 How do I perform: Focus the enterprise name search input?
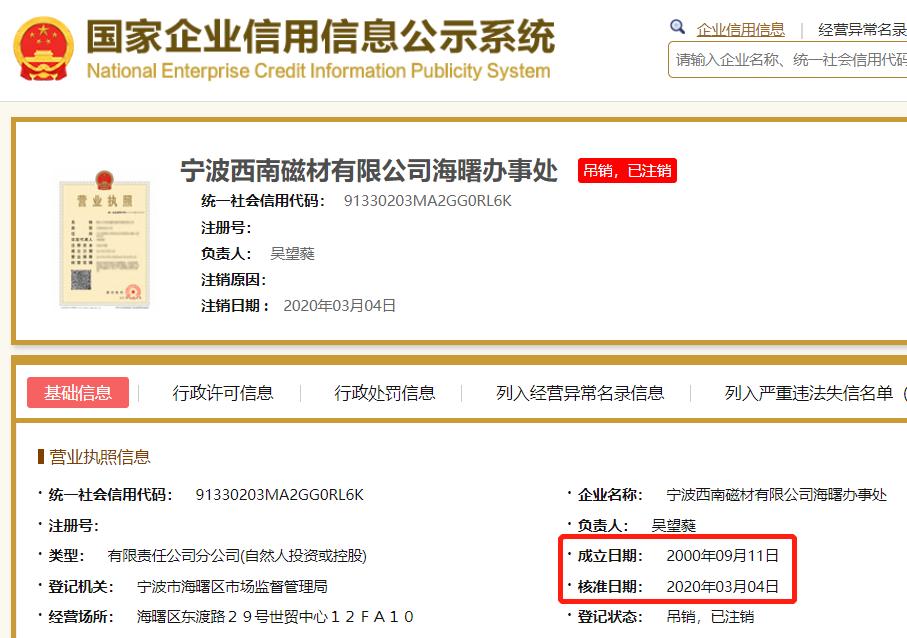point(790,60)
